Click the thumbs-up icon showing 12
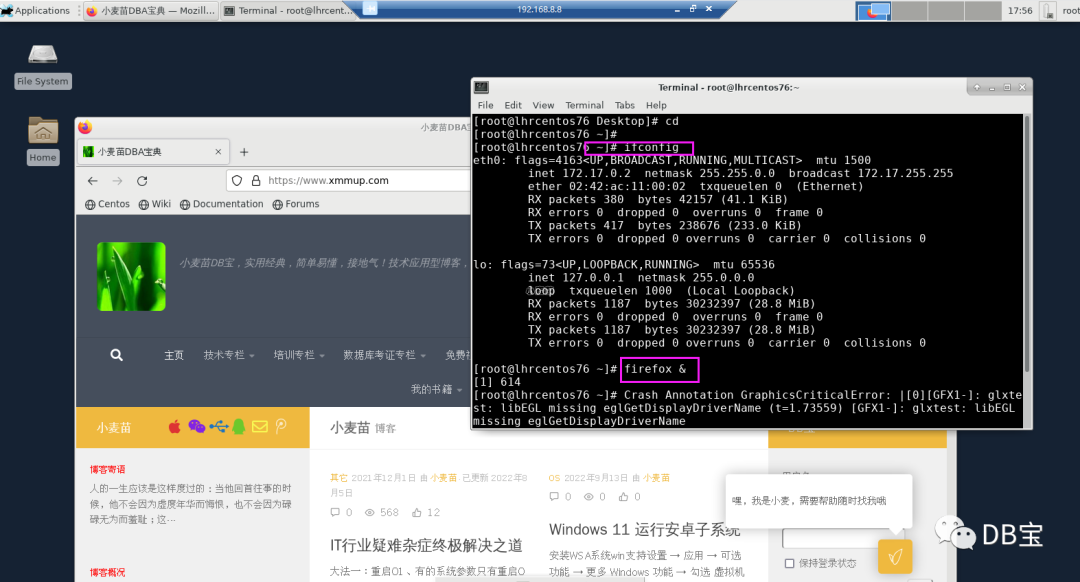This screenshot has width=1080, height=582. click(x=417, y=512)
